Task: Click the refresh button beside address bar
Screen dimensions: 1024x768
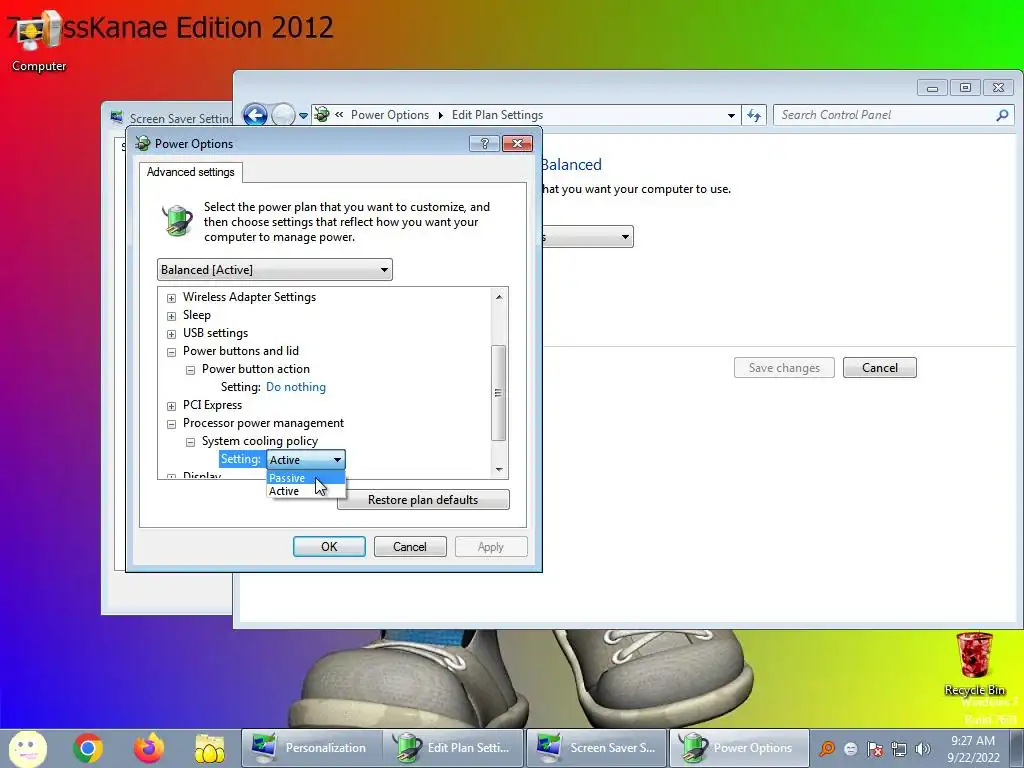Action: click(x=754, y=116)
